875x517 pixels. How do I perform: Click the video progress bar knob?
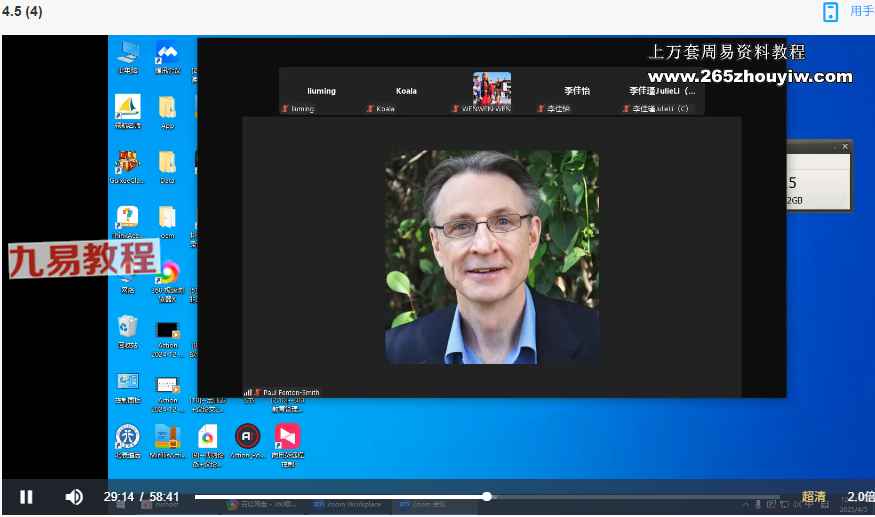click(487, 496)
